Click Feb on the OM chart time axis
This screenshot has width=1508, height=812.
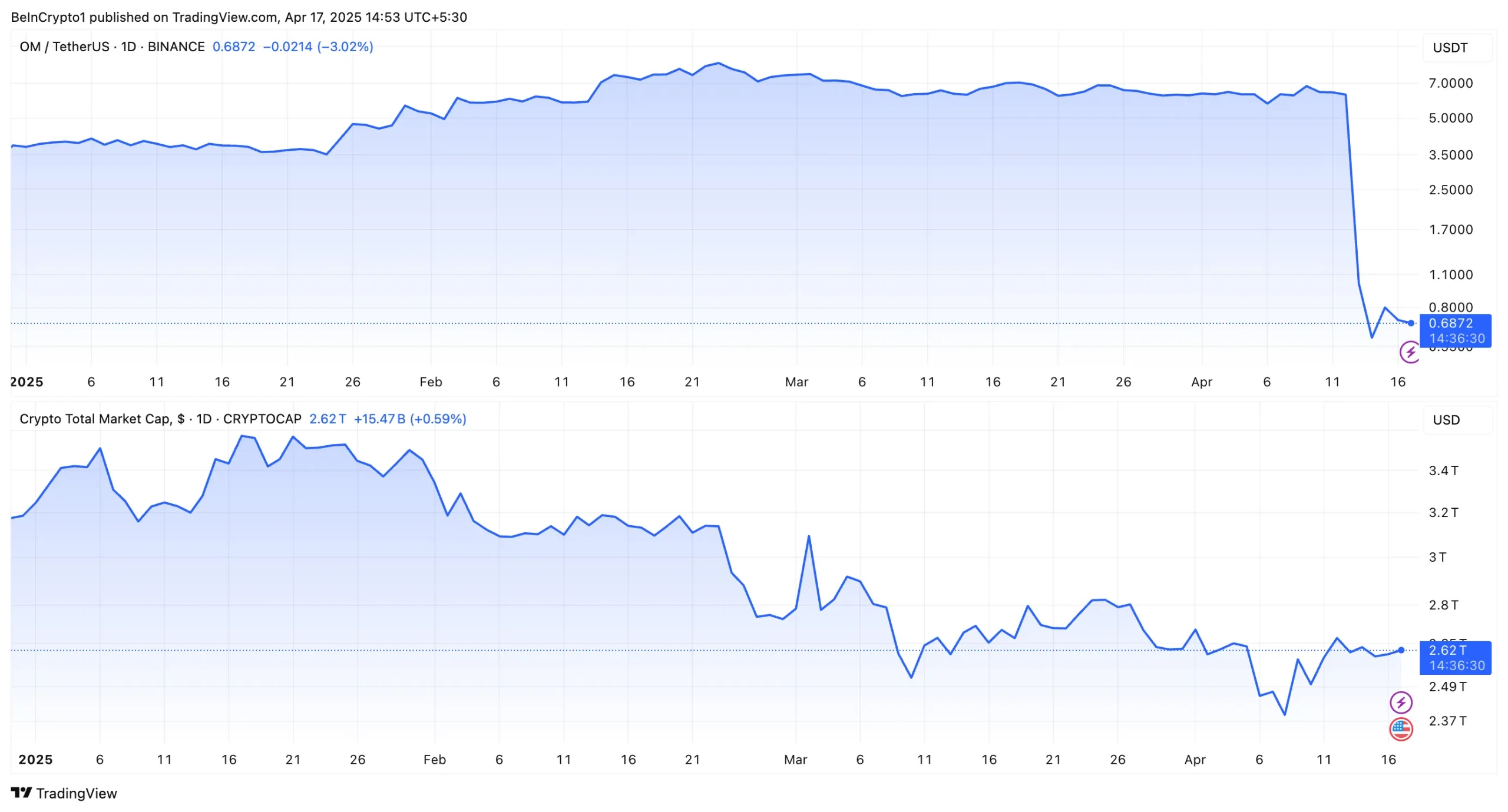tap(431, 382)
